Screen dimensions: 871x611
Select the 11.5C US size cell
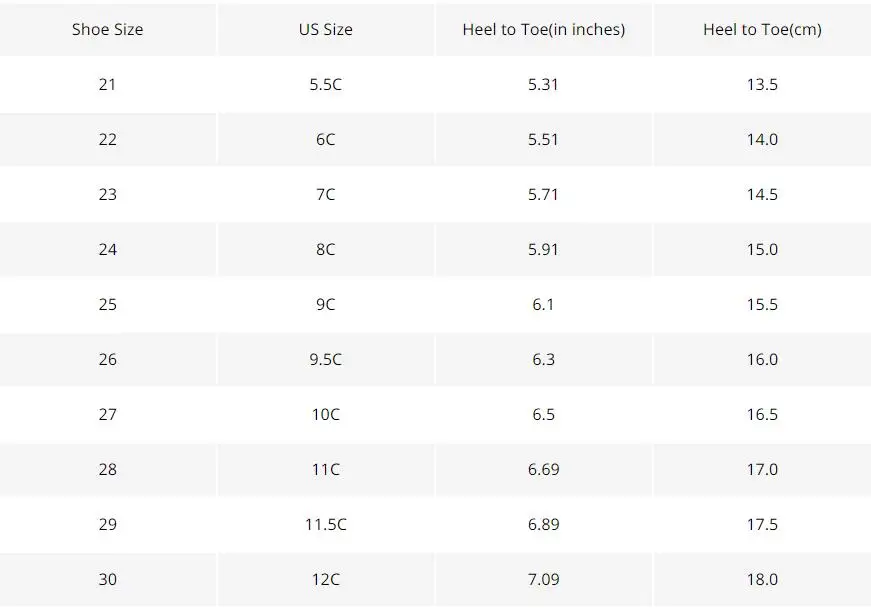pyautogui.click(x=325, y=524)
